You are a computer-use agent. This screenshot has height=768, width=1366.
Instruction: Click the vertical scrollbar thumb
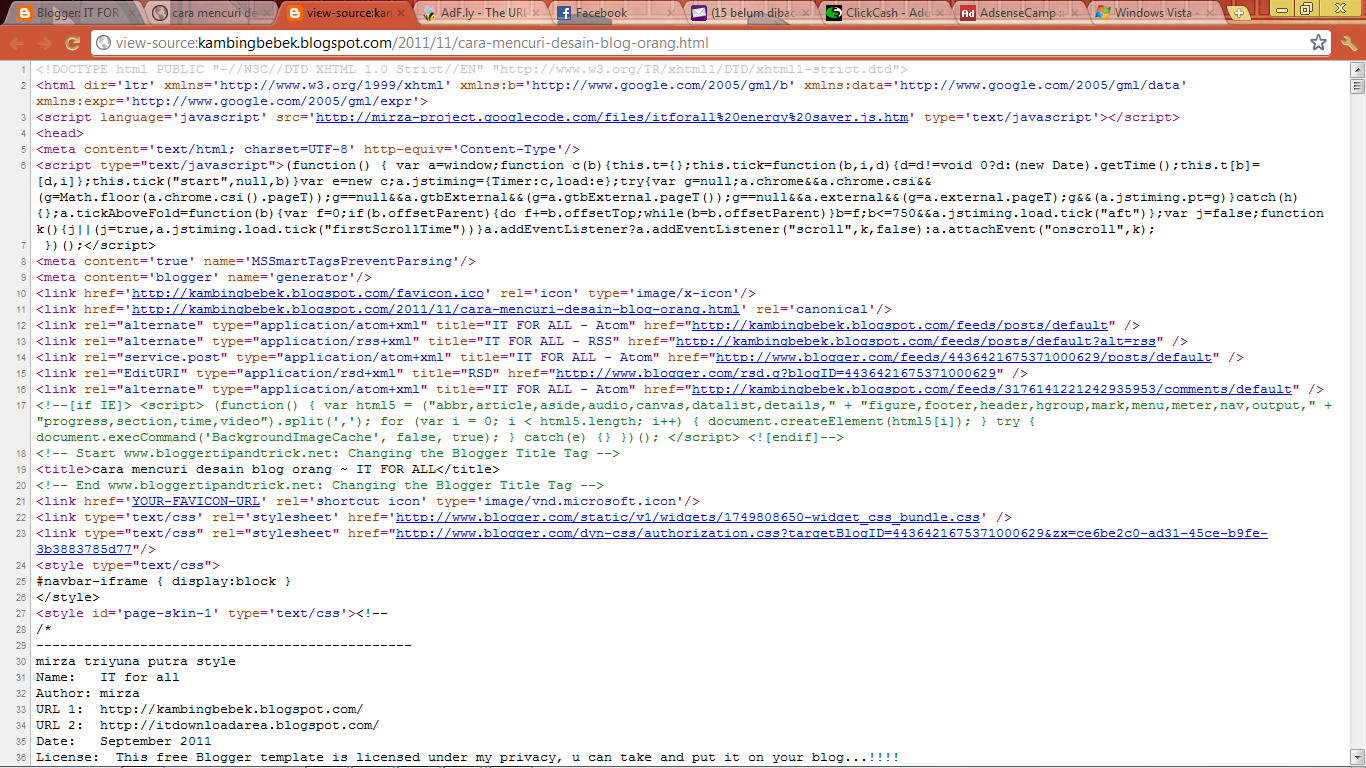tap(1357, 88)
